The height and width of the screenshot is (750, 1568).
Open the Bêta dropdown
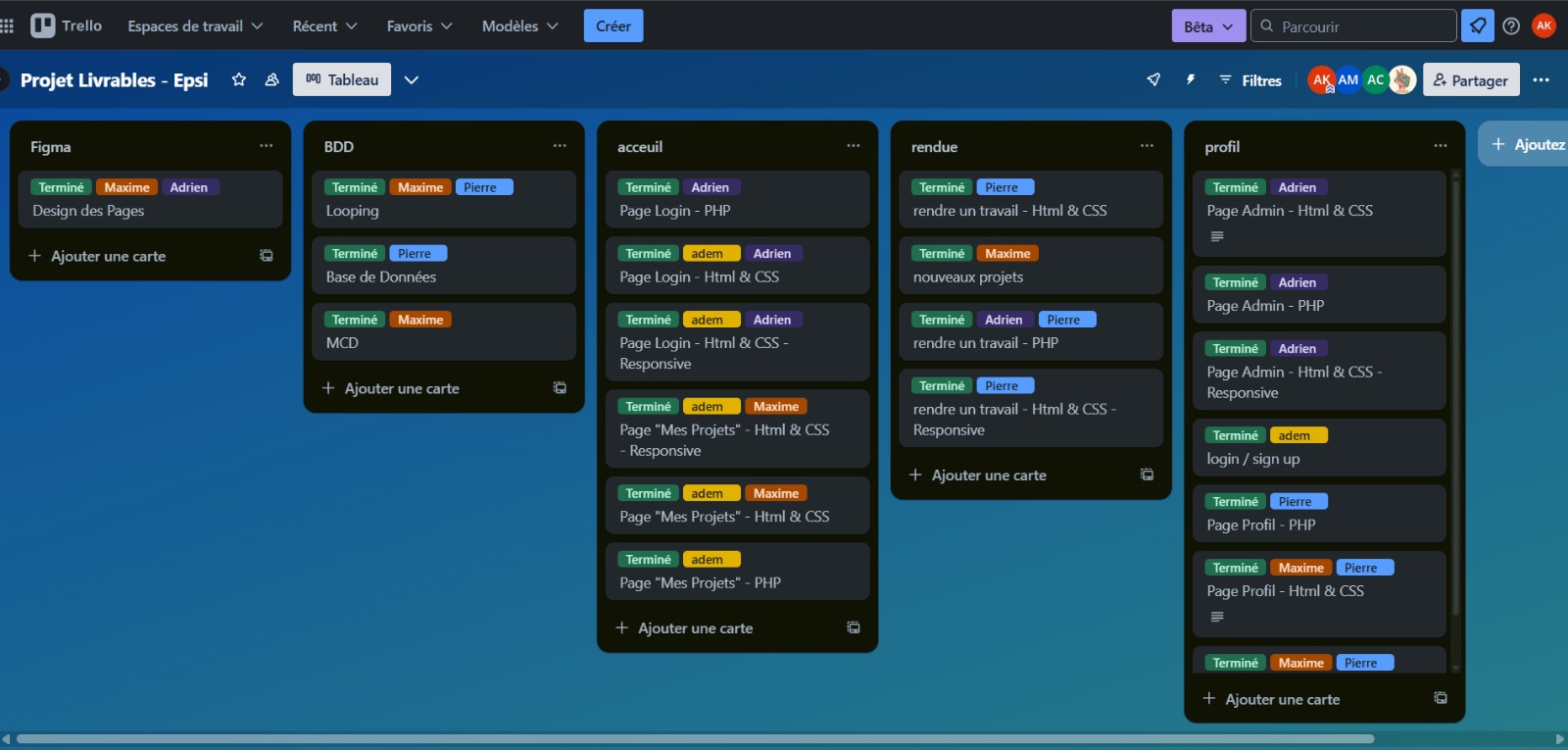point(1207,26)
